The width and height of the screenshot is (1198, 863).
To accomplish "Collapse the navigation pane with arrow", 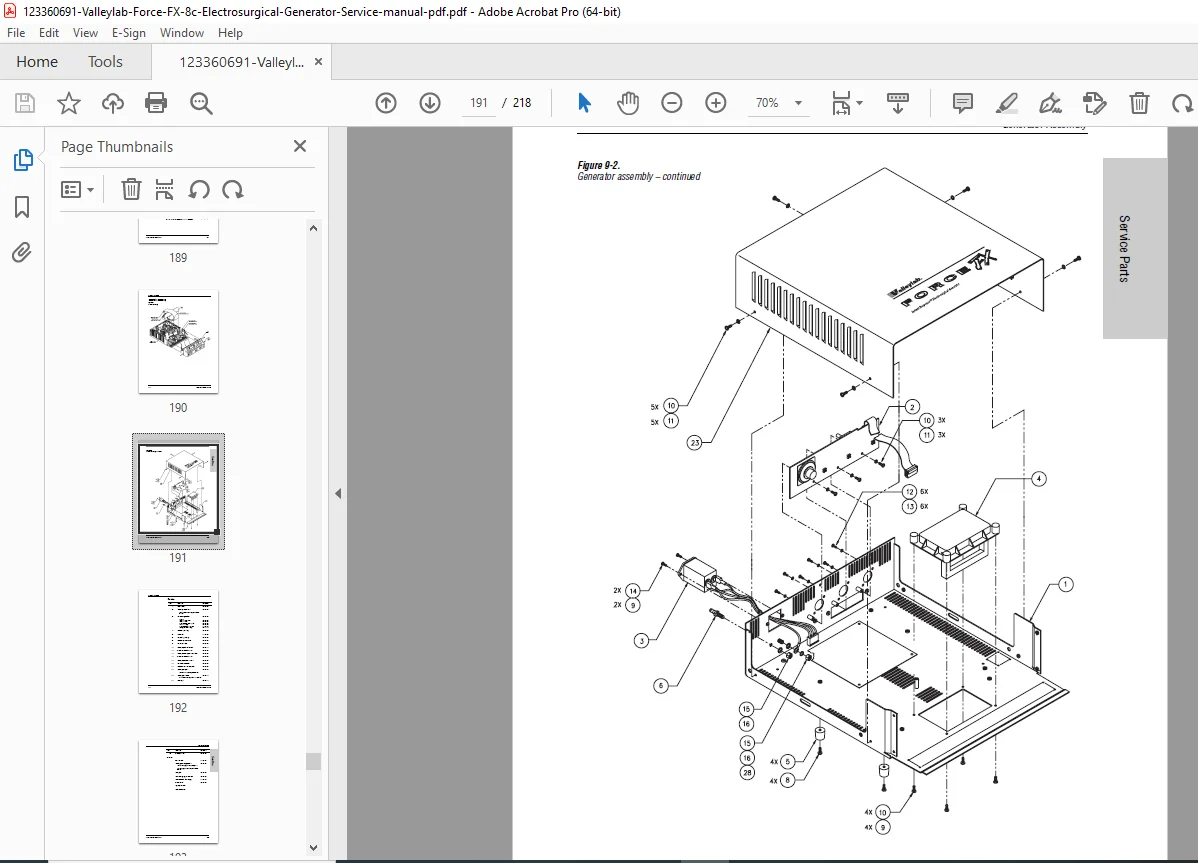I will click(x=338, y=493).
